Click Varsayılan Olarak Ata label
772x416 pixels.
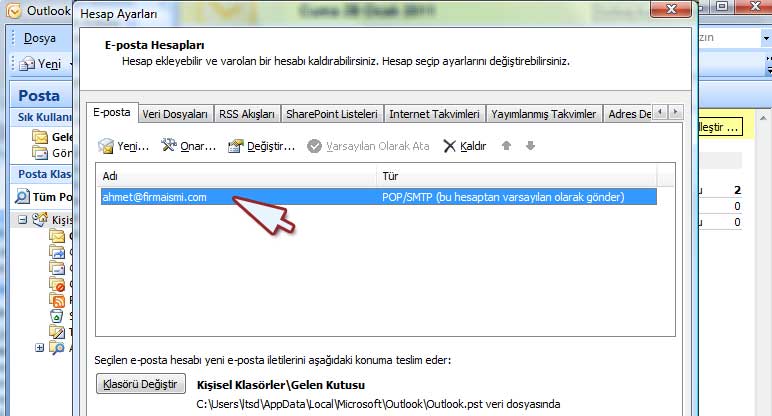pyautogui.click(x=378, y=146)
